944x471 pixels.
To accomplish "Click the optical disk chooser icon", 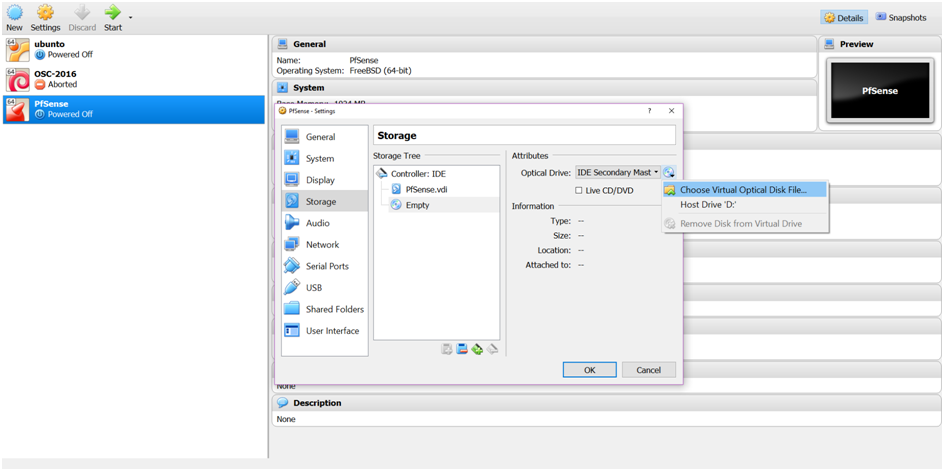I will click(669, 173).
